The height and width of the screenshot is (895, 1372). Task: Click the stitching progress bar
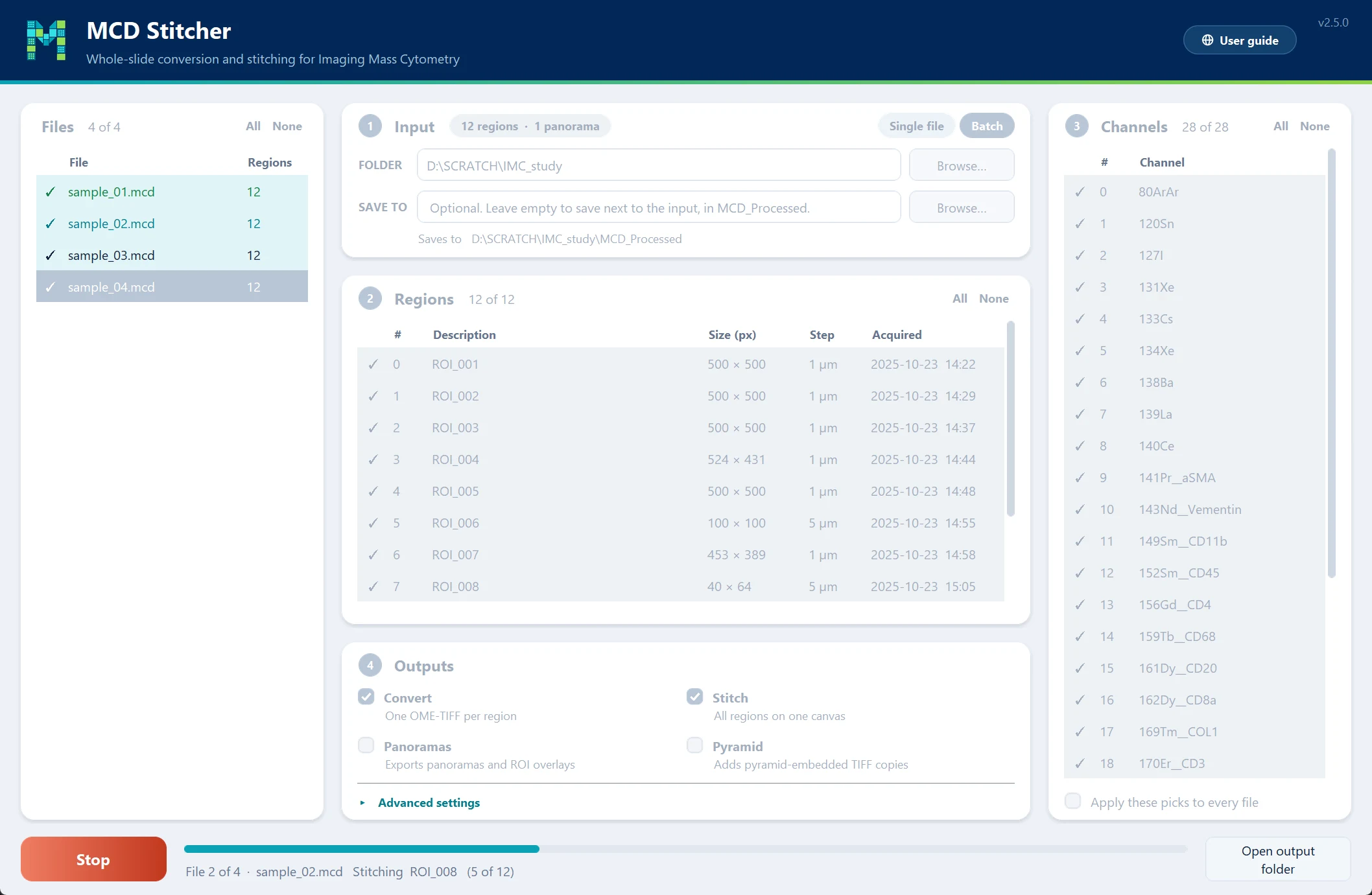[x=685, y=849]
